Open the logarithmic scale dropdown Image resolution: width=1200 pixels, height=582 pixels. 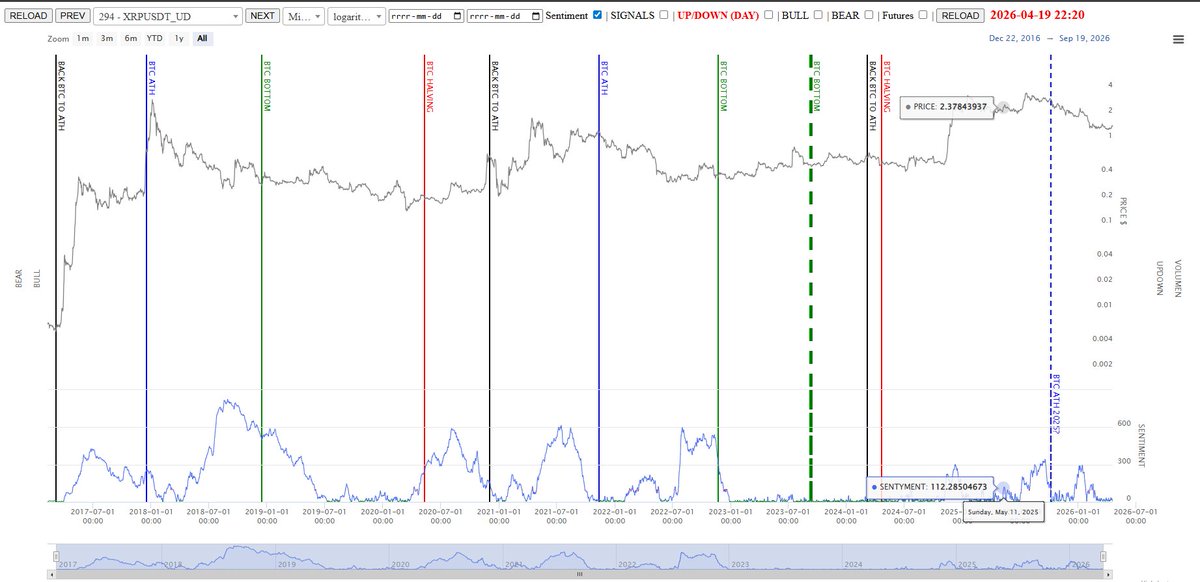(356, 16)
